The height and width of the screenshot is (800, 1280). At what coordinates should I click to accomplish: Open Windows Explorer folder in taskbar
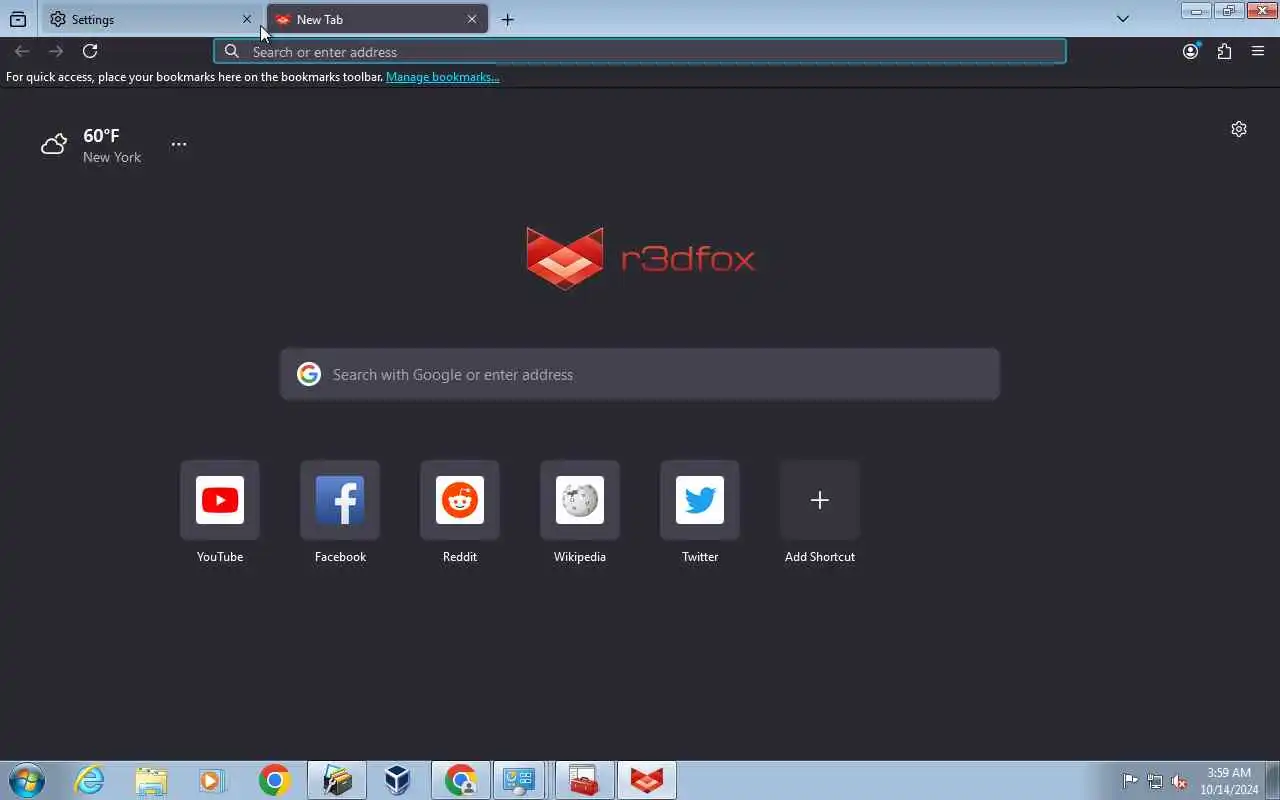151,780
